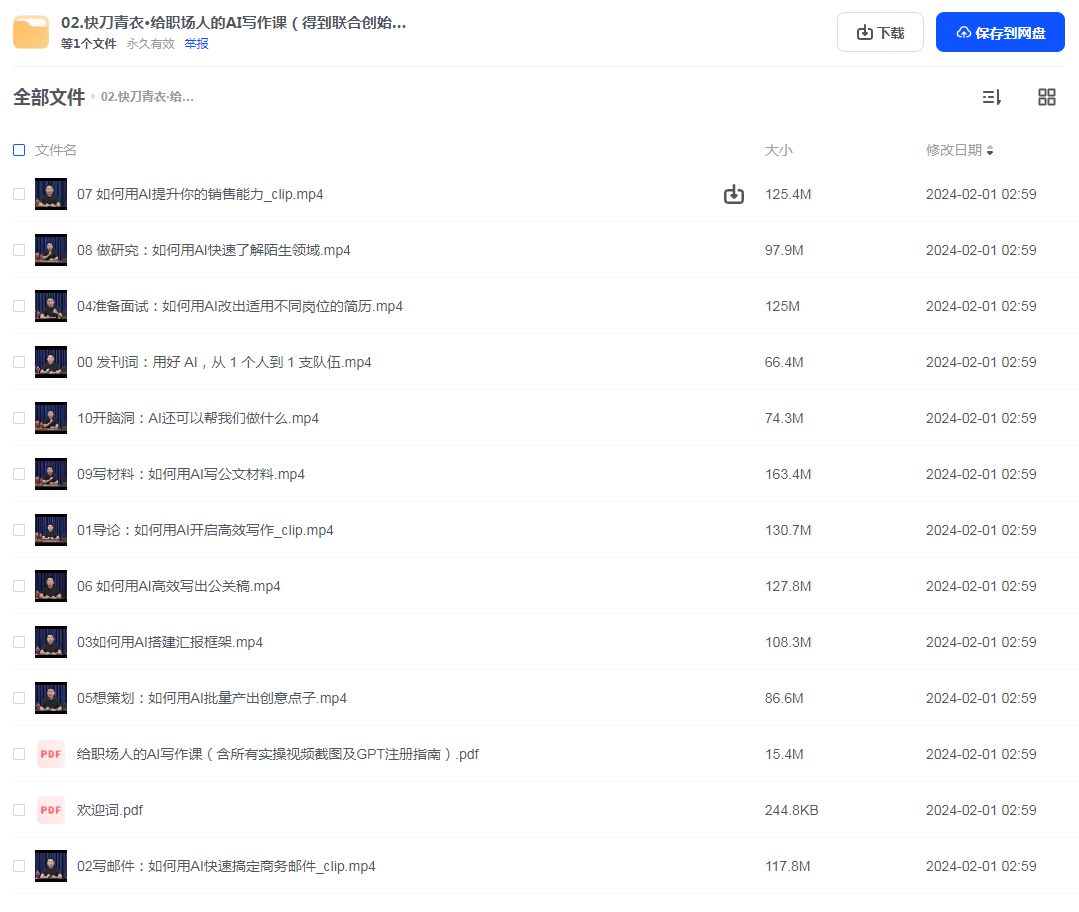Check the box for 08 做研究 video

click(x=19, y=250)
